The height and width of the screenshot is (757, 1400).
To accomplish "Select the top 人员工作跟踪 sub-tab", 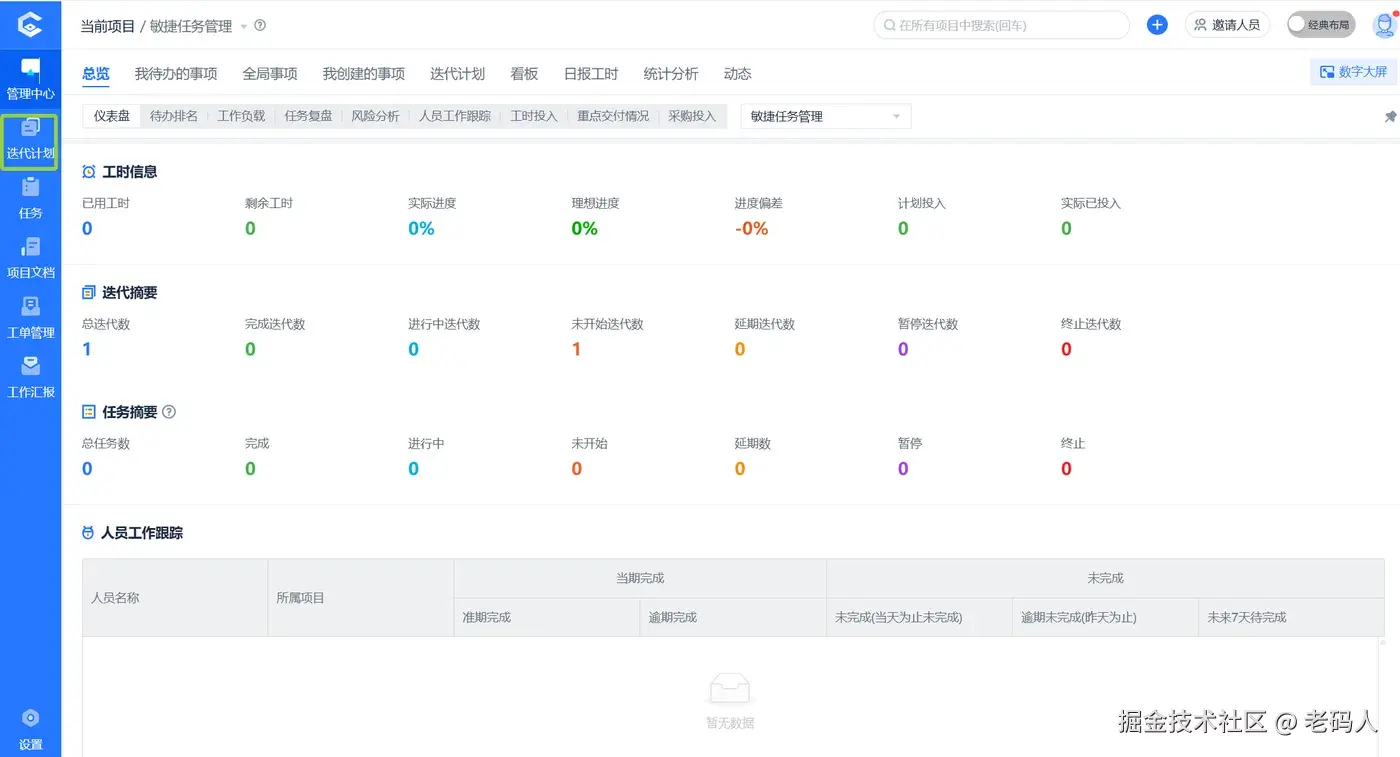I will tap(455, 116).
